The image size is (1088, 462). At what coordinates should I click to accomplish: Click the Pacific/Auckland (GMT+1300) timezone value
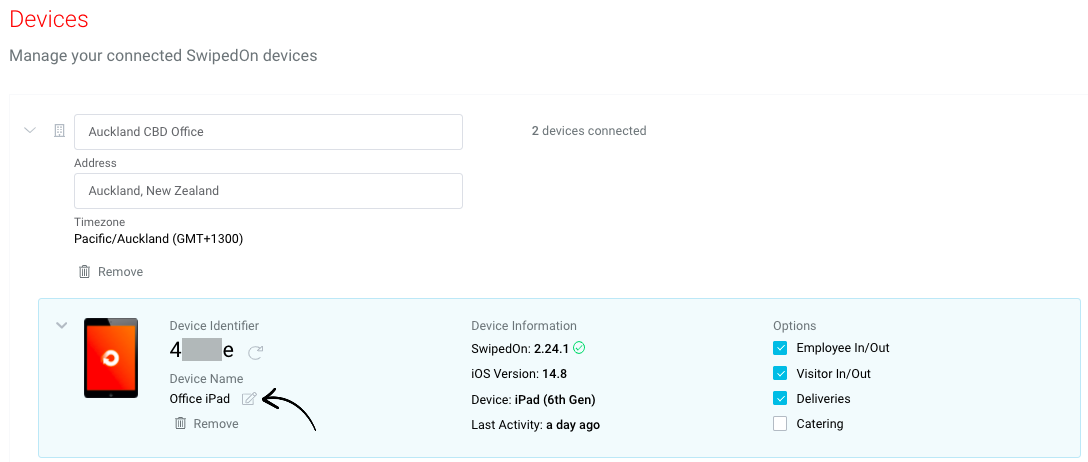[x=159, y=239]
